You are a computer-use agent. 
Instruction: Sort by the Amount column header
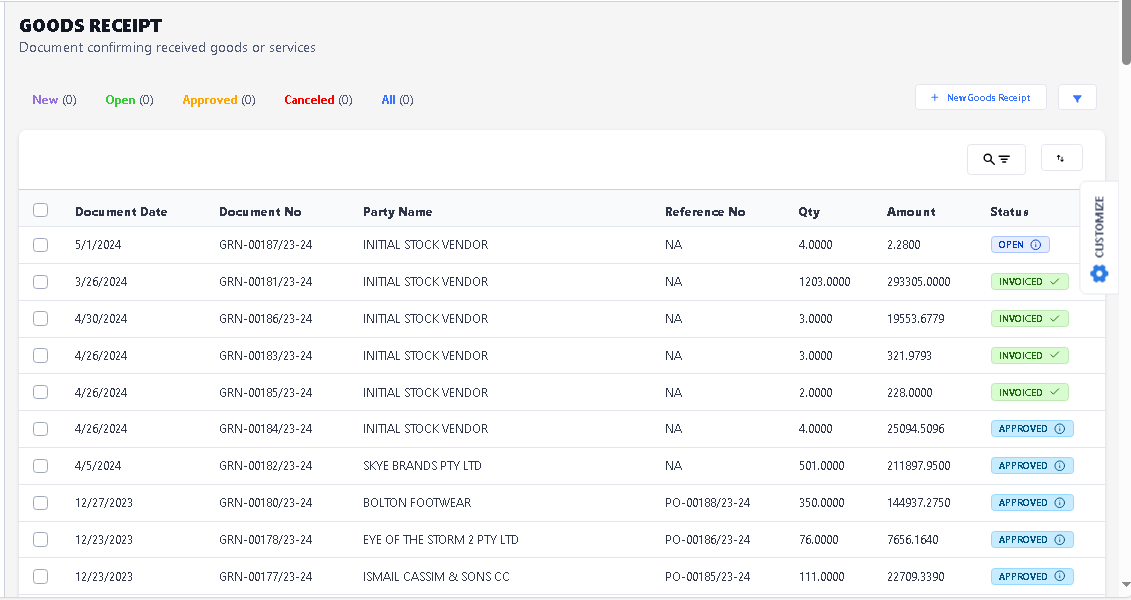[911, 212]
